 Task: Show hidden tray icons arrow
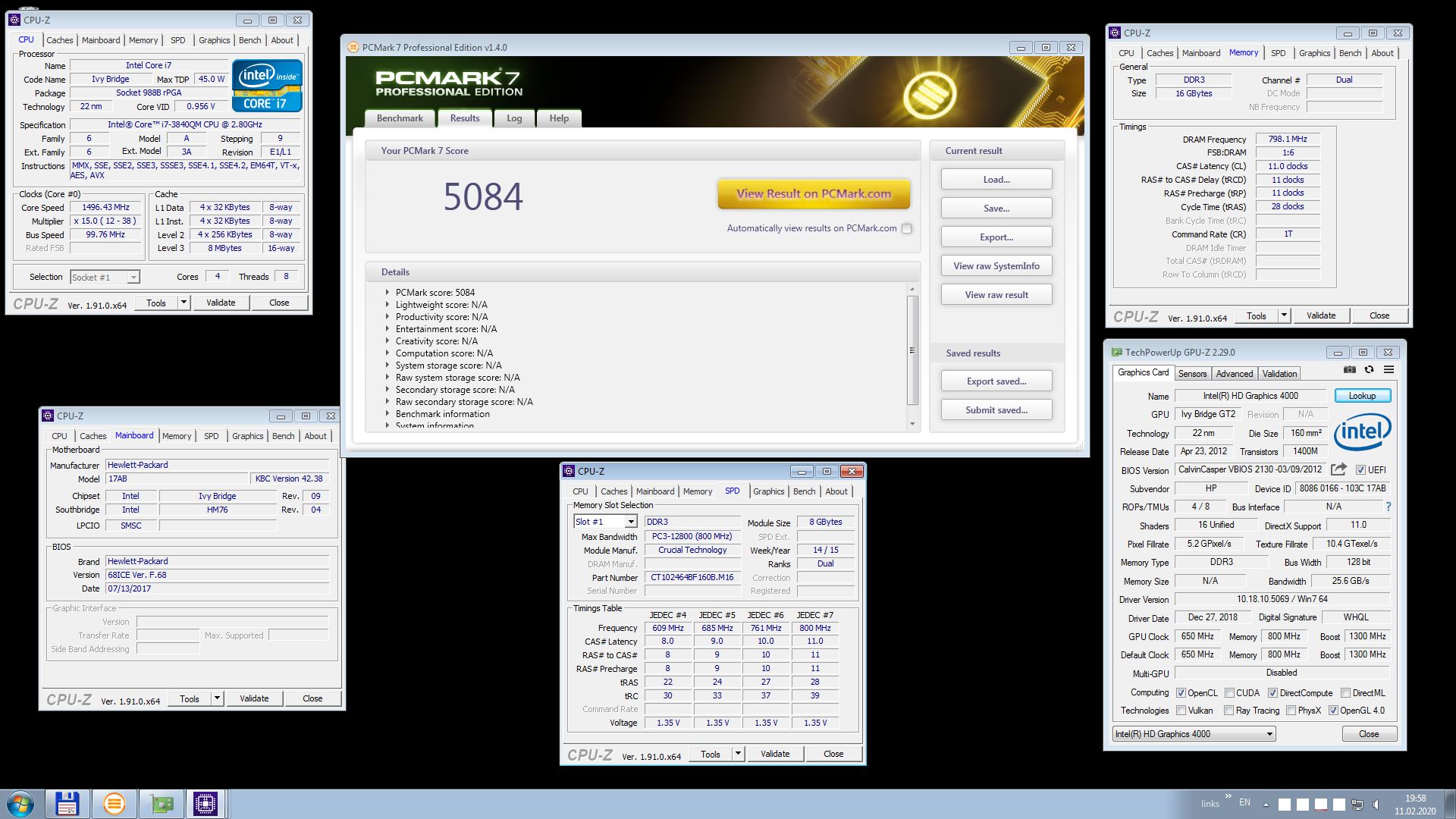1266,805
